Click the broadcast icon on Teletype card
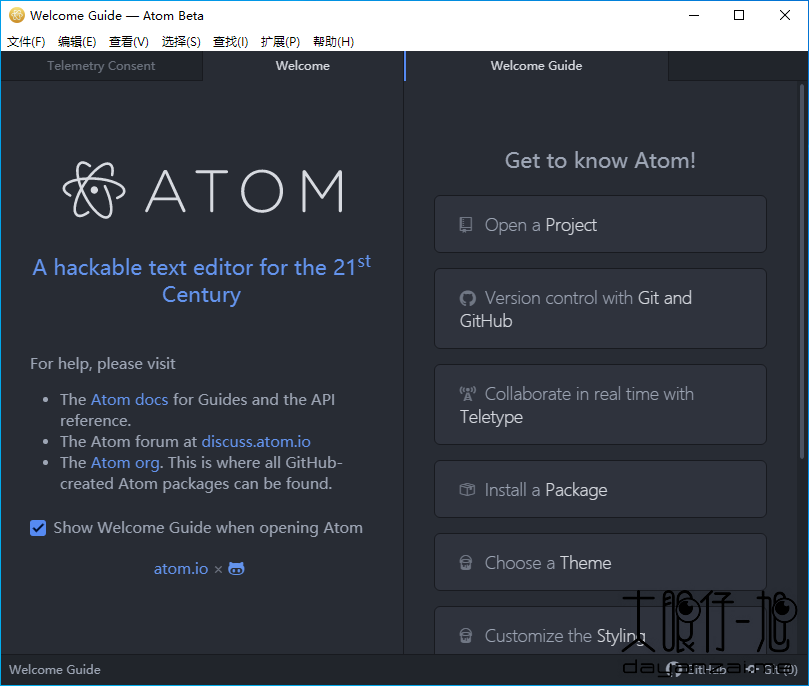 click(x=467, y=394)
